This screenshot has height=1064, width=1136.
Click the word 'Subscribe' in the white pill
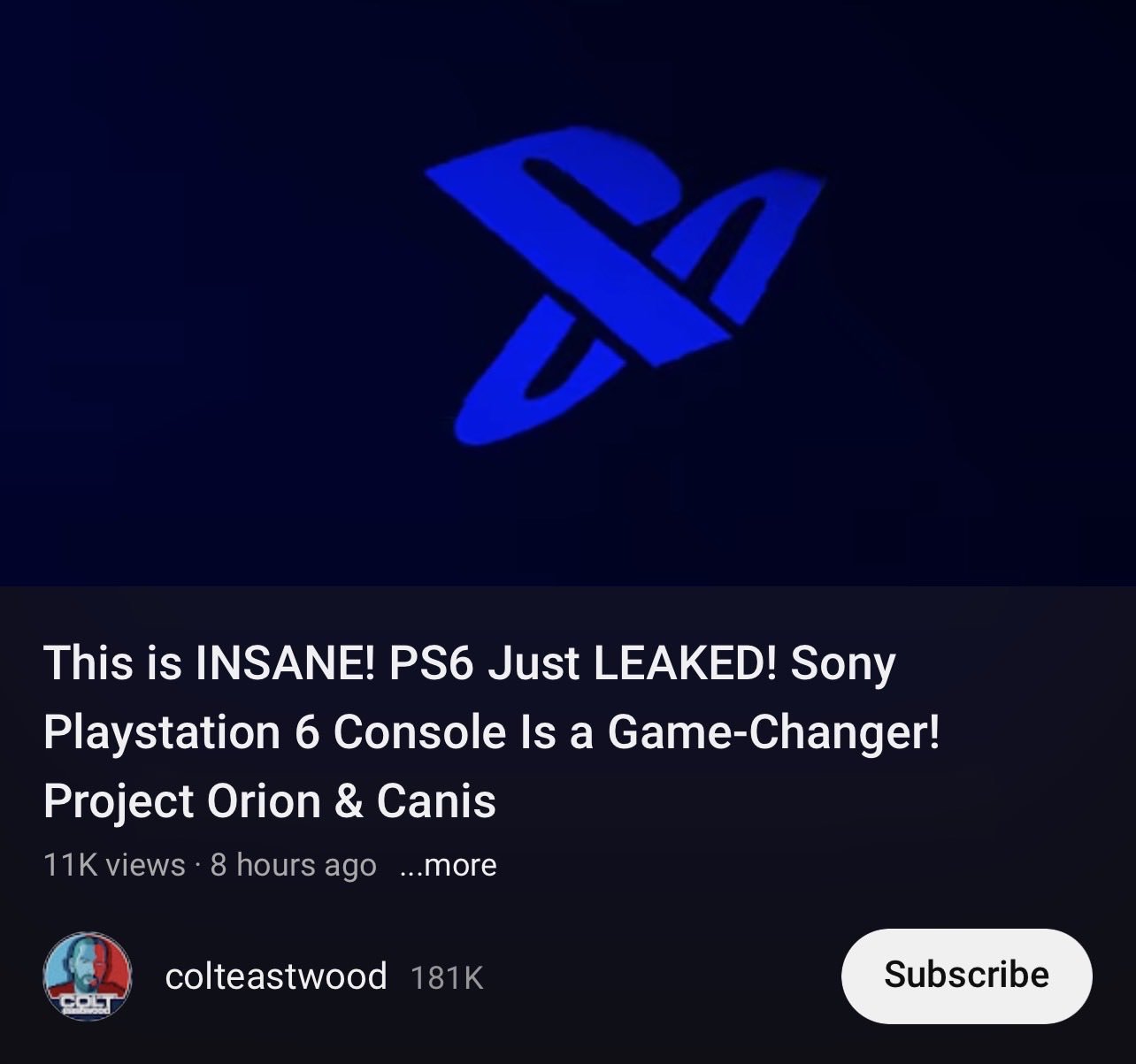(x=966, y=975)
